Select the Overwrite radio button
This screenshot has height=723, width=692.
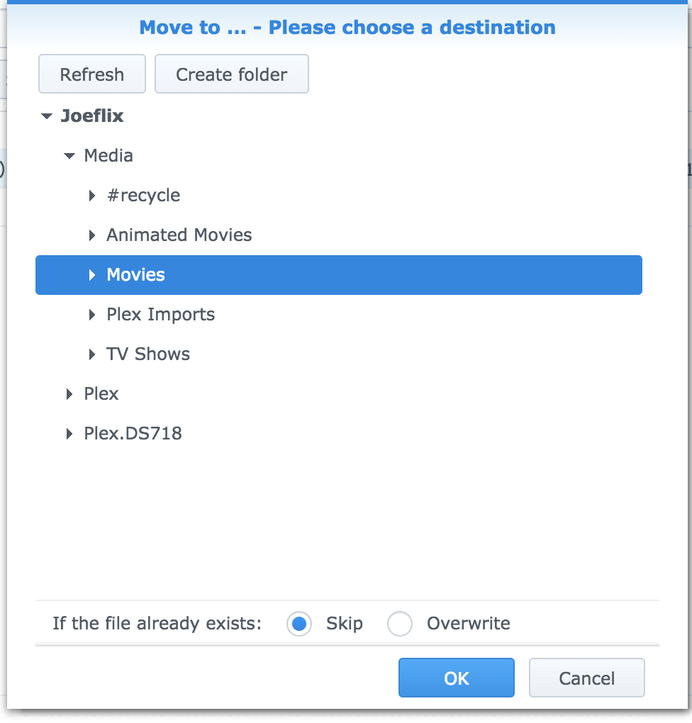coord(400,624)
